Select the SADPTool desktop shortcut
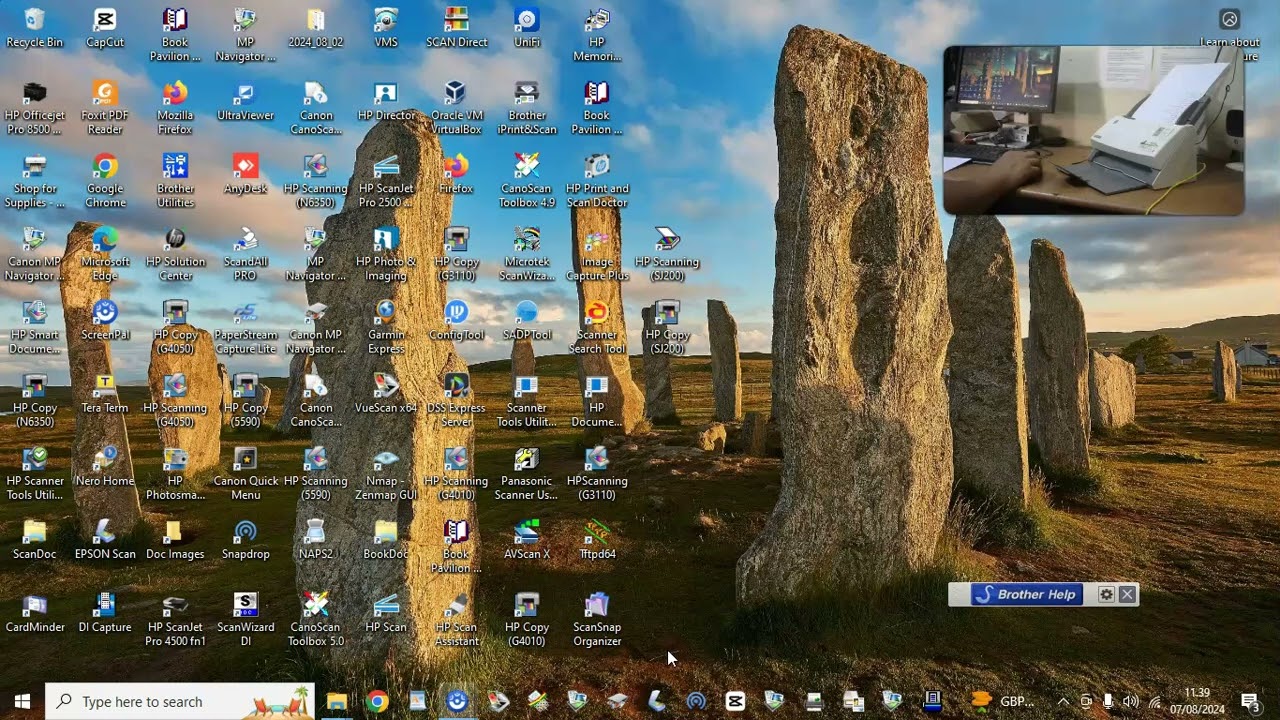Image resolution: width=1280 pixels, height=720 pixels. coord(527,320)
